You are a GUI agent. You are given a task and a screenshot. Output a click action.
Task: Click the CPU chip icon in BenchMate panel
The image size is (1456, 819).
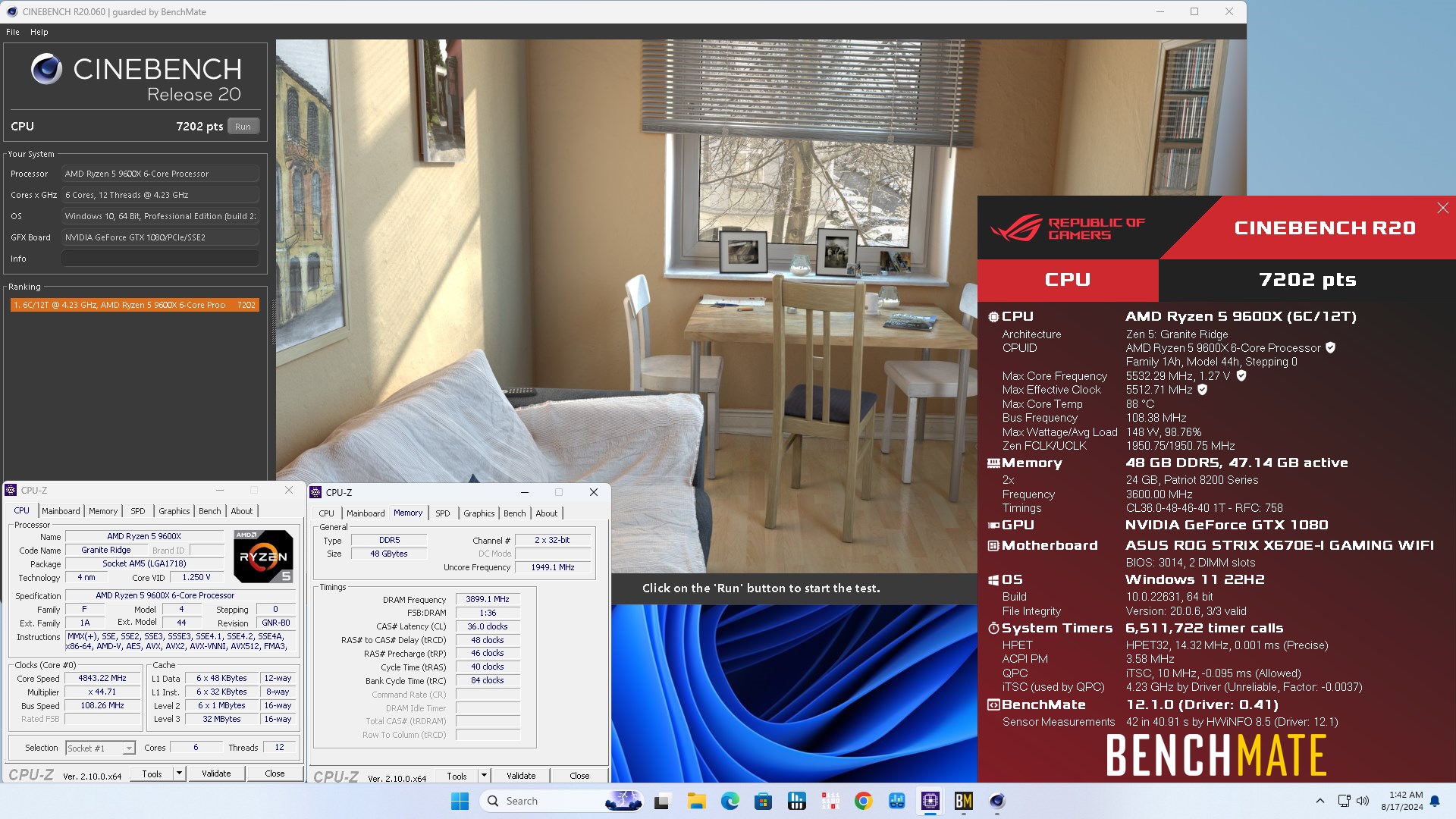(993, 317)
